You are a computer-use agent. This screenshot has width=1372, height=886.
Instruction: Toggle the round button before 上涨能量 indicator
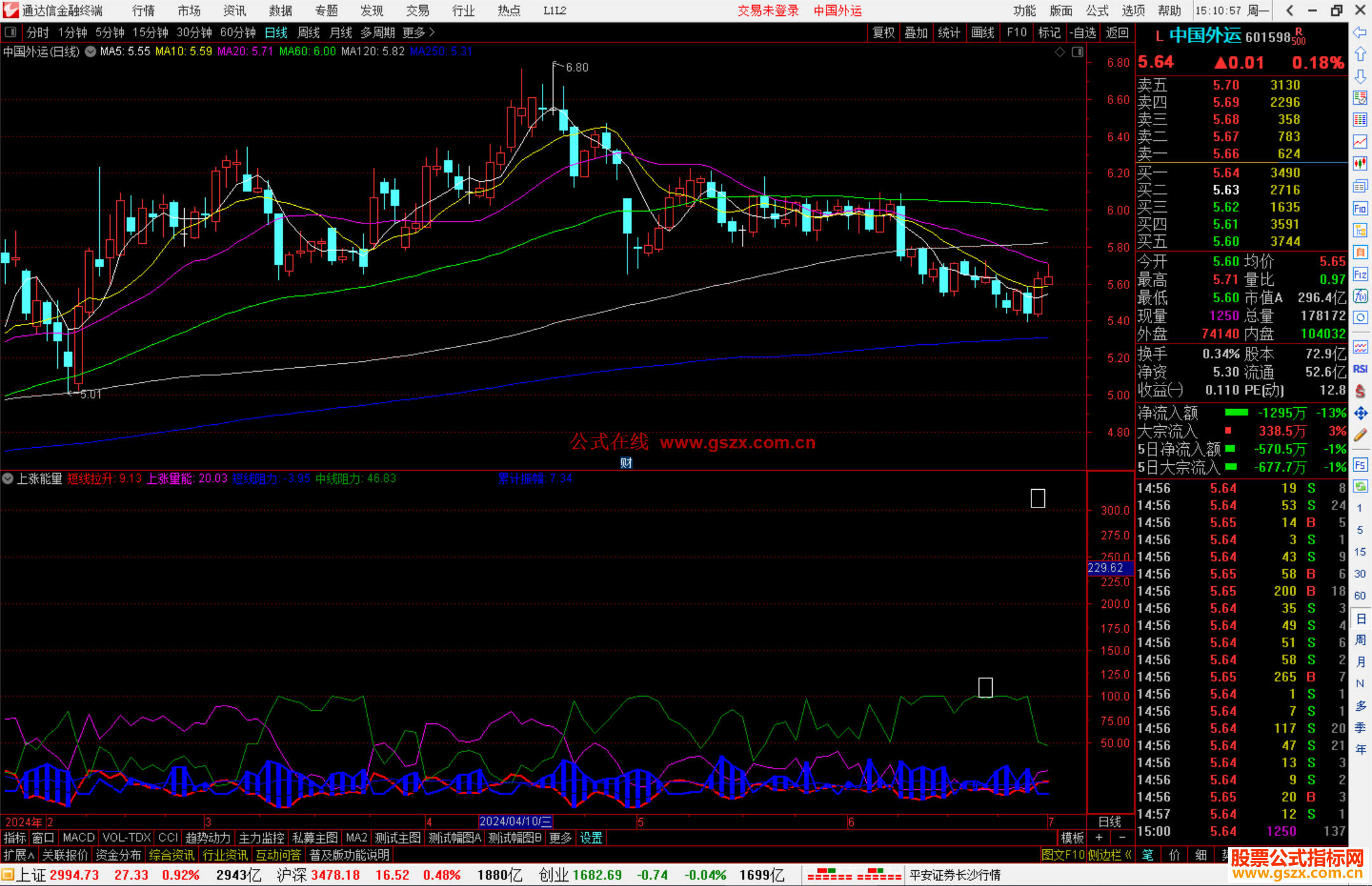pyautogui.click(x=8, y=478)
